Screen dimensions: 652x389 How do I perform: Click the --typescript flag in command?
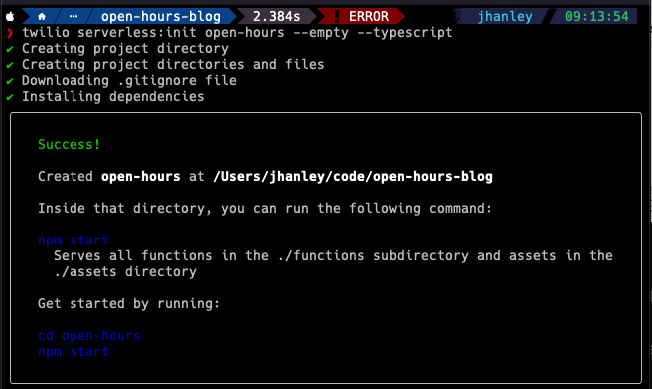point(405,32)
